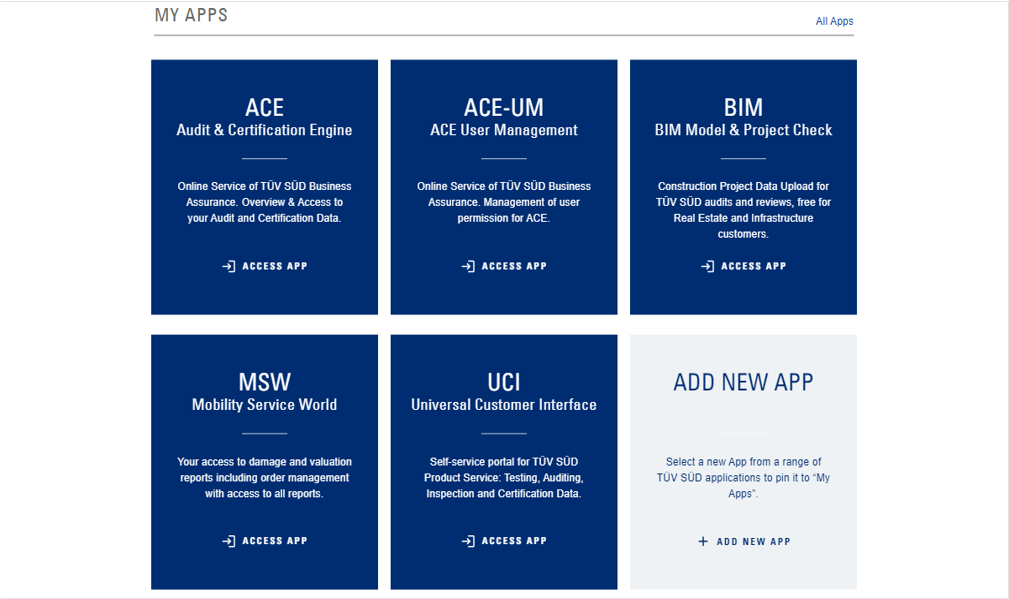The image size is (1009, 599).
Task: Click ACE description about Audit and Certification Data
Action: pyautogui.click(x=264, y=202)
